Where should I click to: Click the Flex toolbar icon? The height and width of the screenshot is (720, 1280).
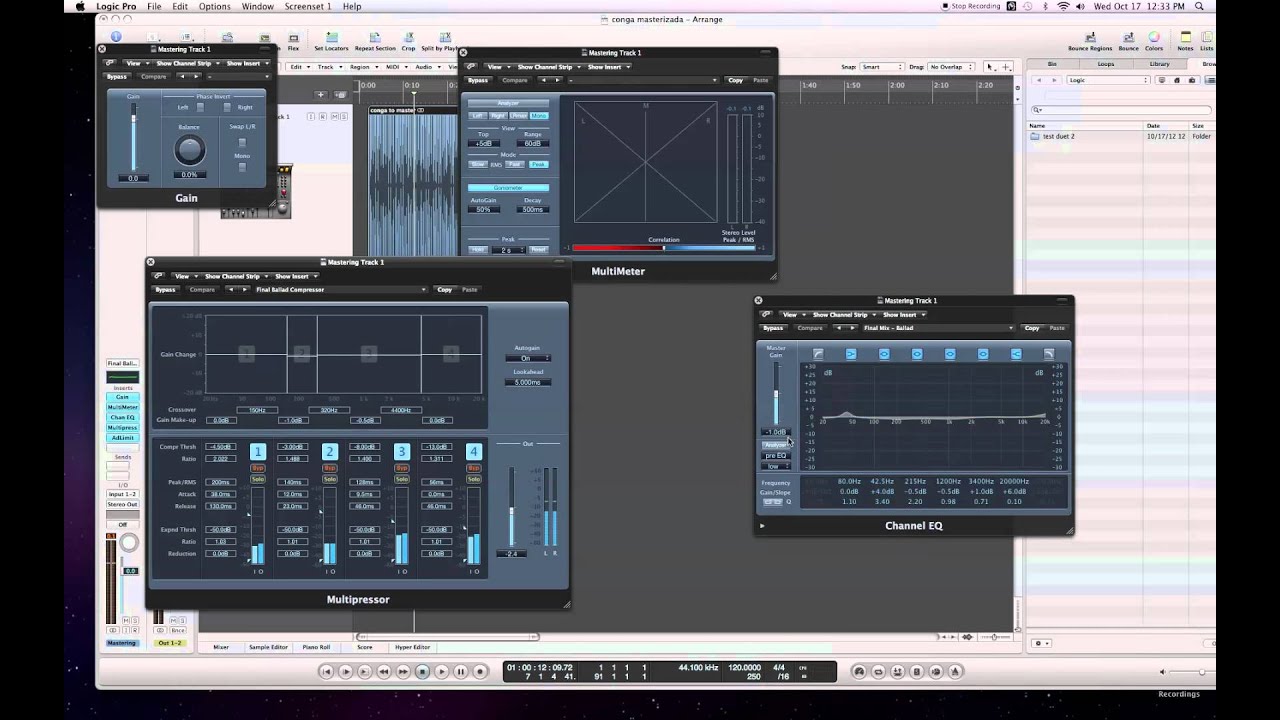pos(293,38)
